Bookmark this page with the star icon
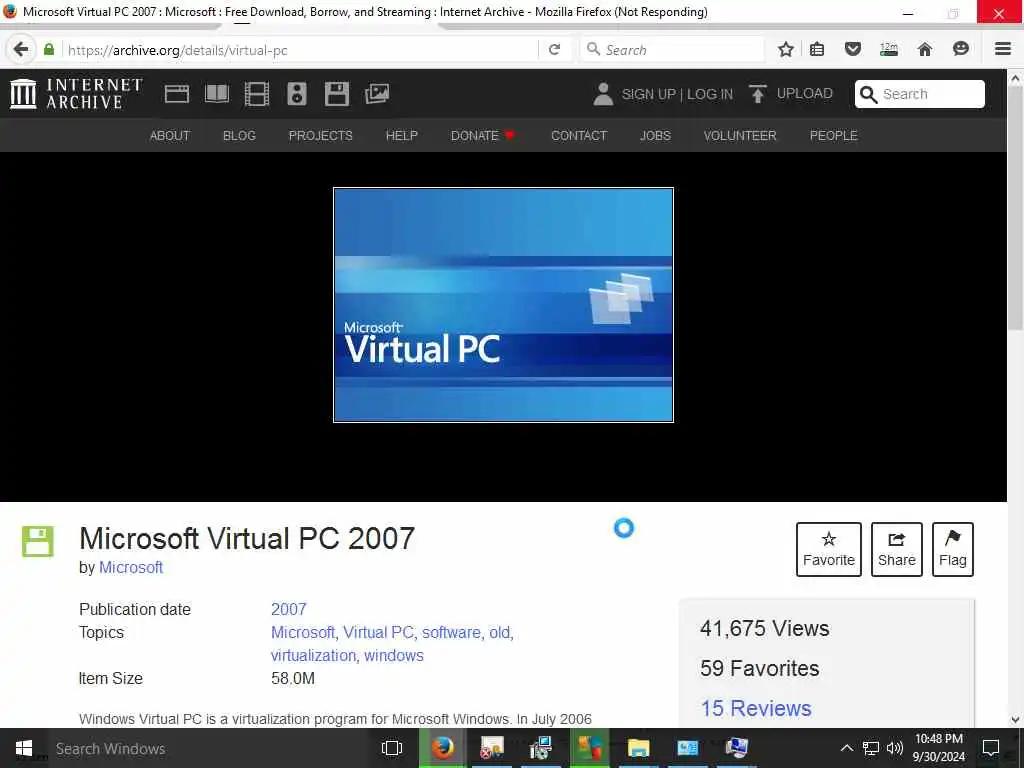 (786, 49)
